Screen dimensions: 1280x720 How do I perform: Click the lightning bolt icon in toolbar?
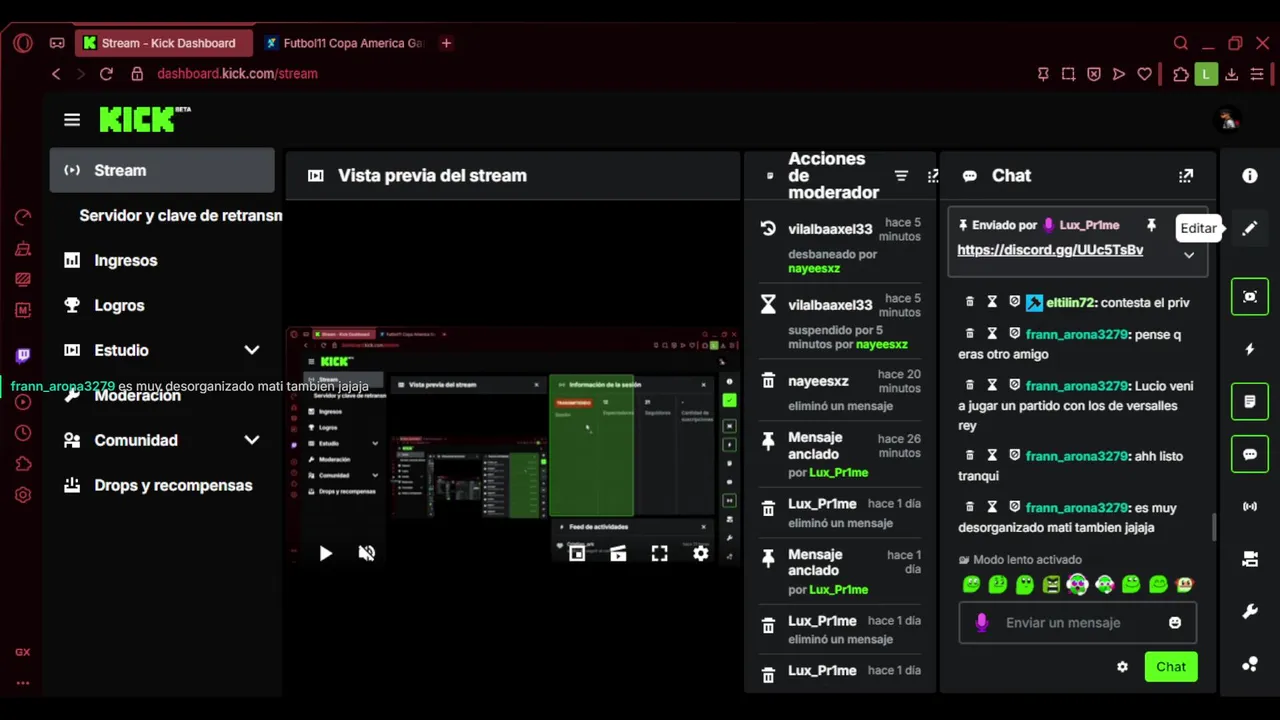click(x=1250, y=349)
